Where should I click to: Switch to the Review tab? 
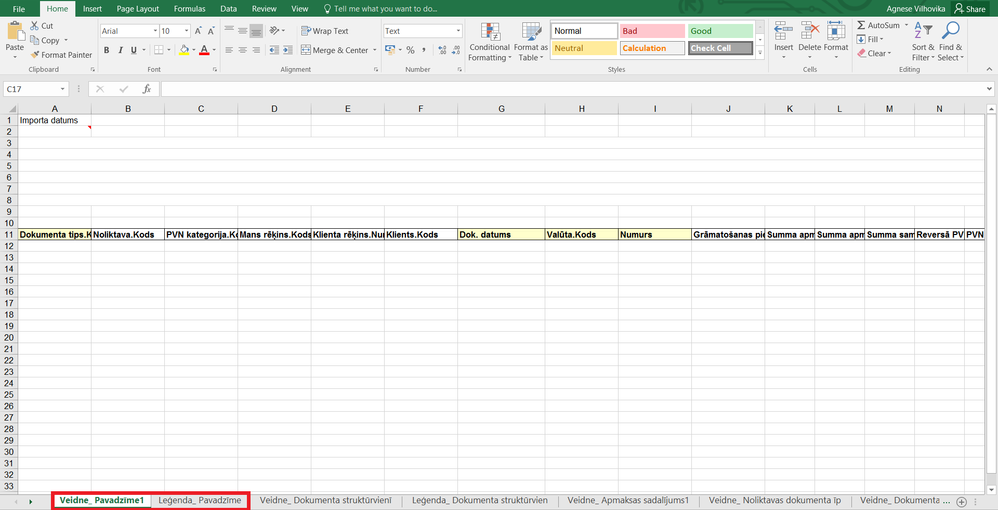264,9
